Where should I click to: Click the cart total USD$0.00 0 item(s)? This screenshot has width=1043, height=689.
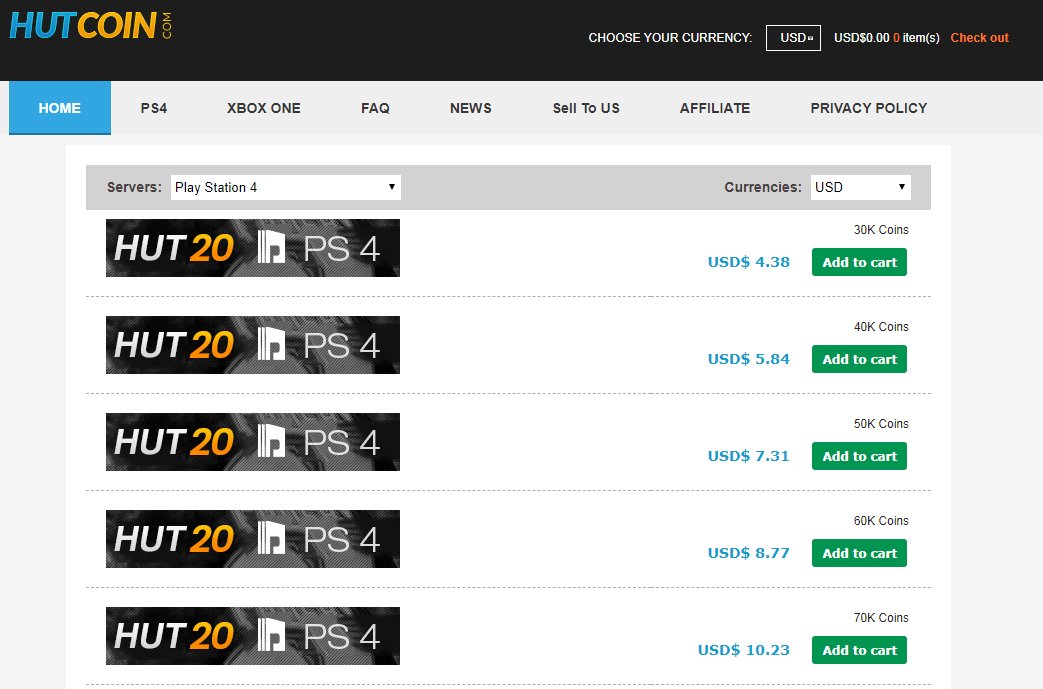pos(887,38)
